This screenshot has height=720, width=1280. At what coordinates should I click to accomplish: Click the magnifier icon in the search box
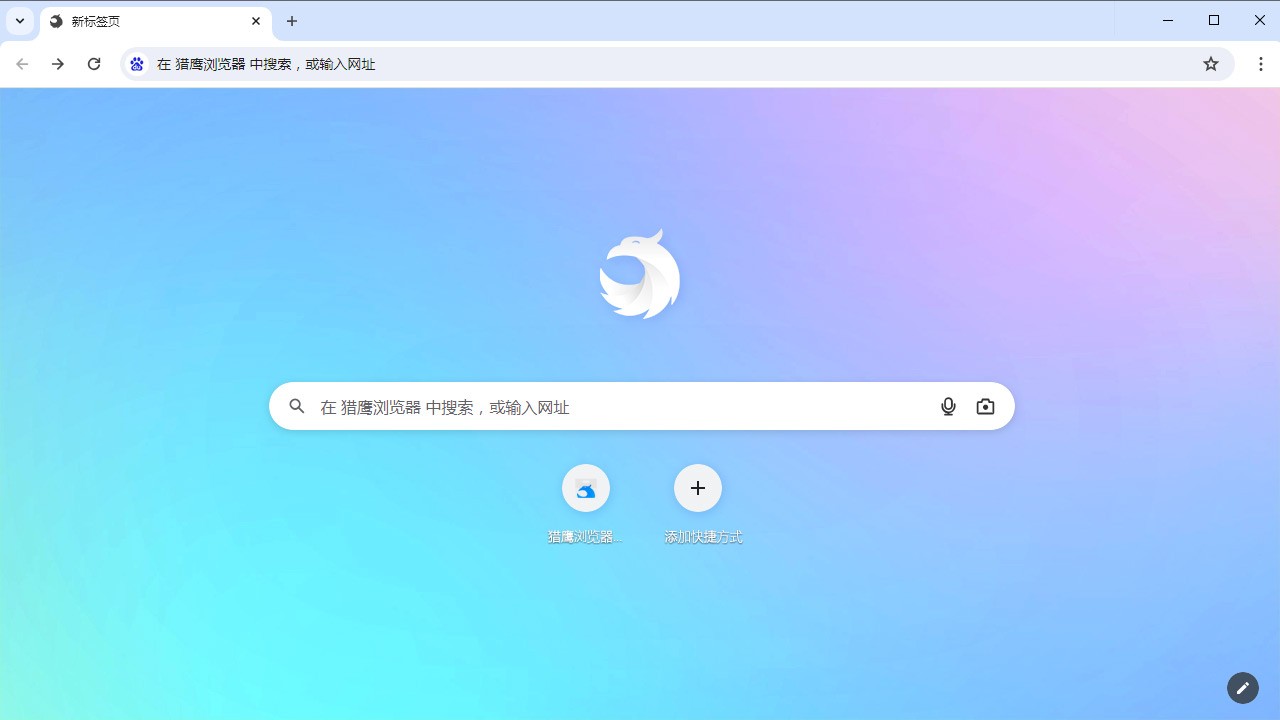296,406
